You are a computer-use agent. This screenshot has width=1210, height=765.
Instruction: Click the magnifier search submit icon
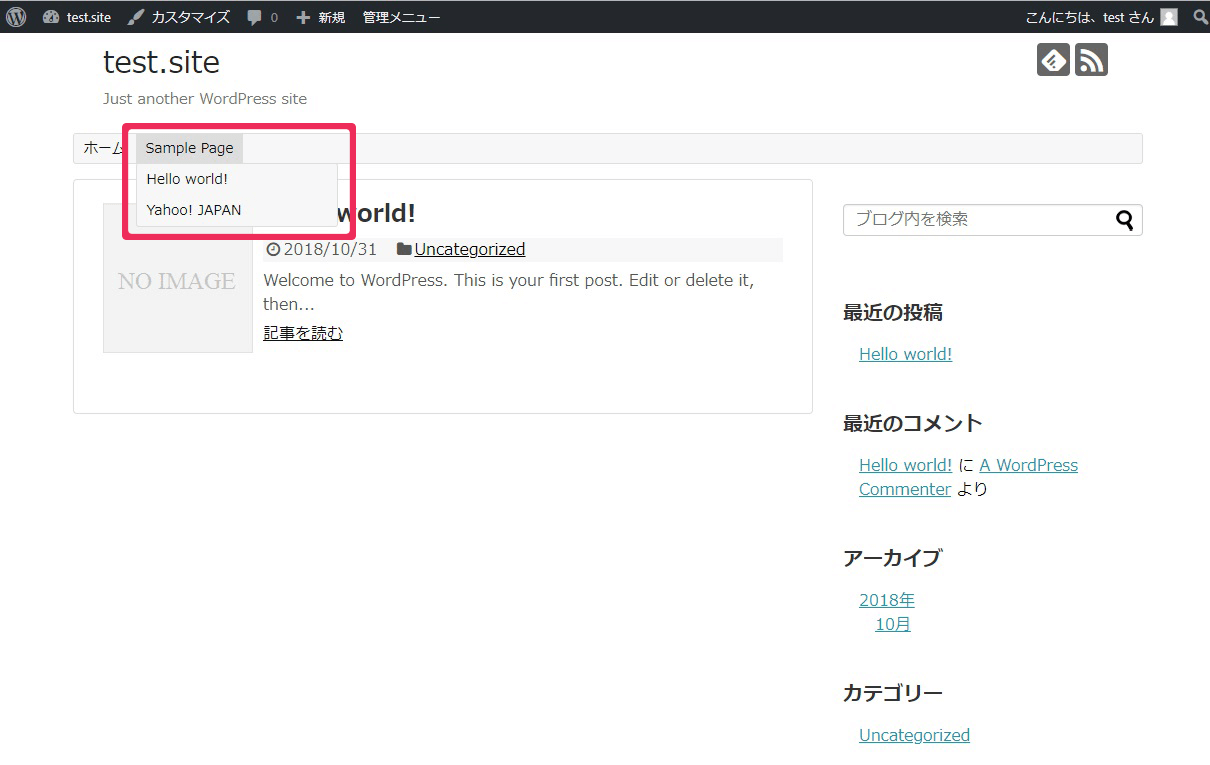1125,220
